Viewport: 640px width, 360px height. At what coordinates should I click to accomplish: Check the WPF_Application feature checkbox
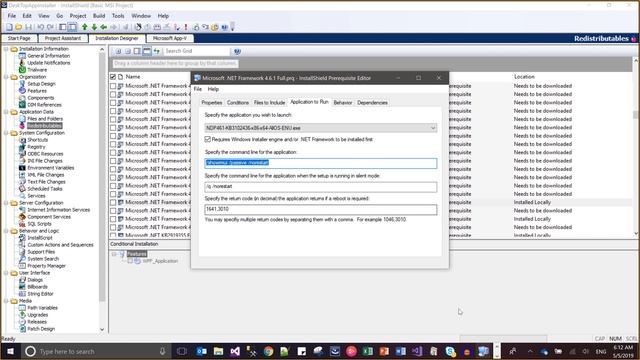[130, 261]
